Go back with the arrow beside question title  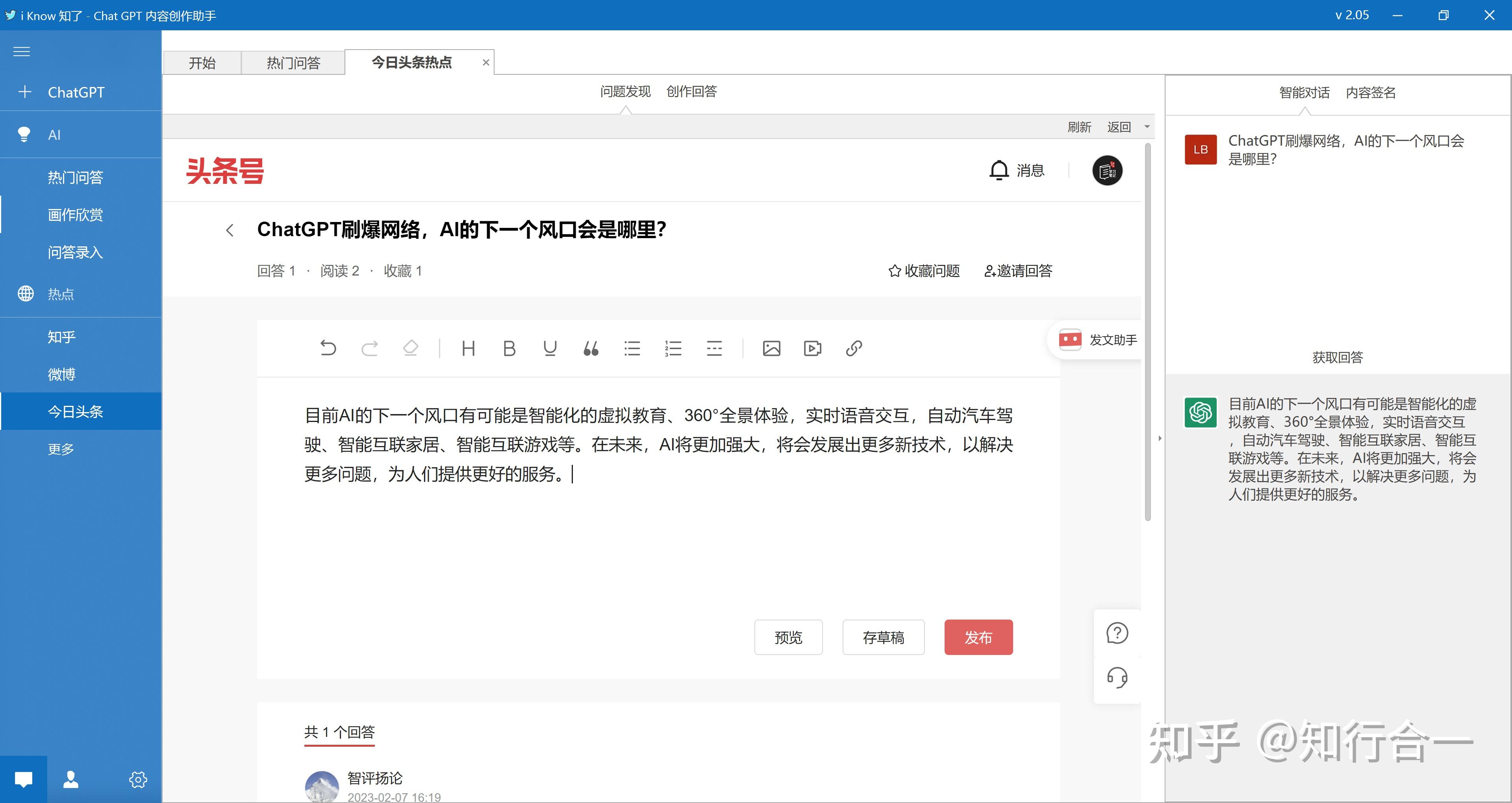(x=230, y=230)
